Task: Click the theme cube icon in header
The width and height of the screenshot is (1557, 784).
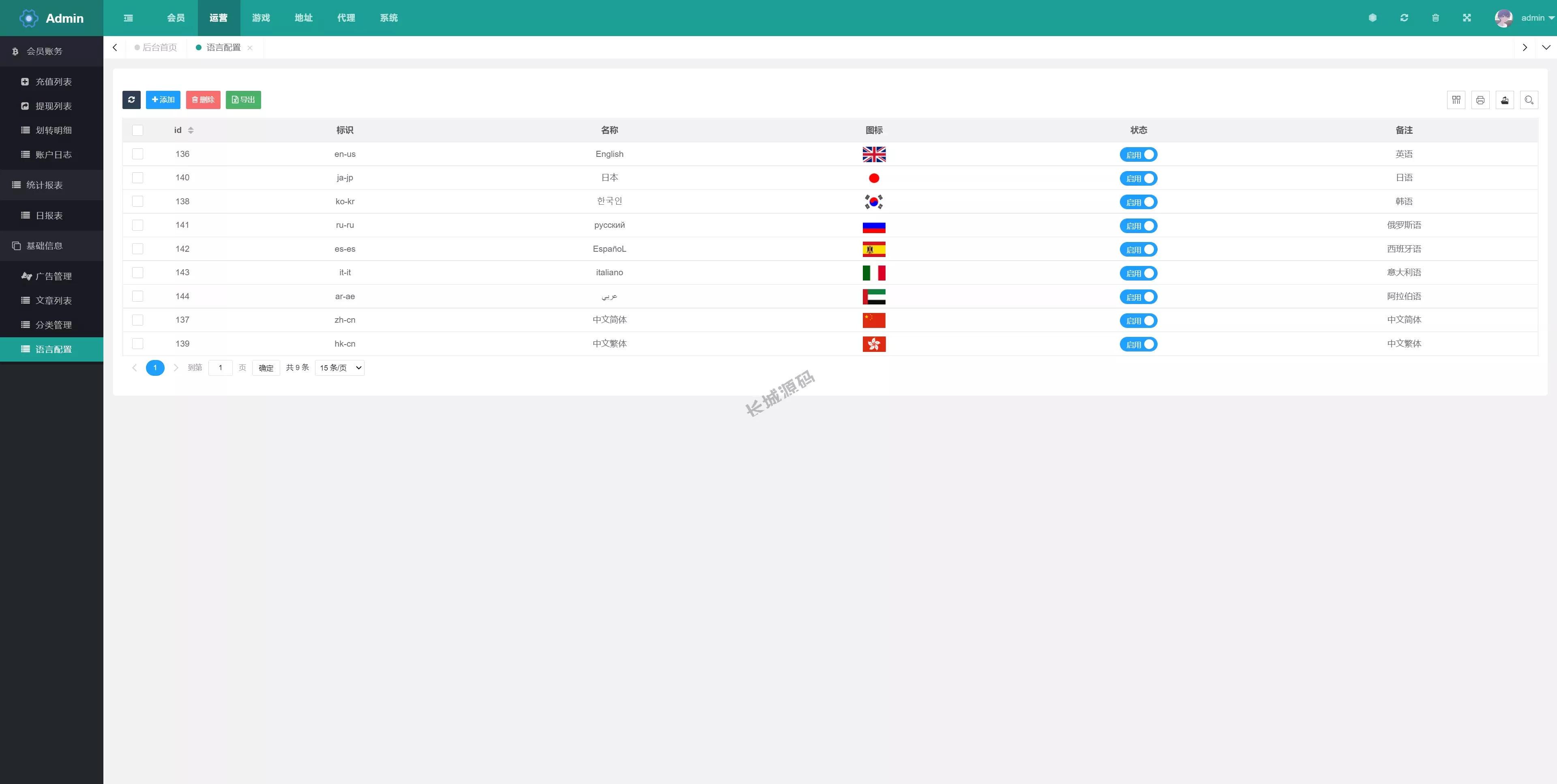Action: coord(1373,18)
